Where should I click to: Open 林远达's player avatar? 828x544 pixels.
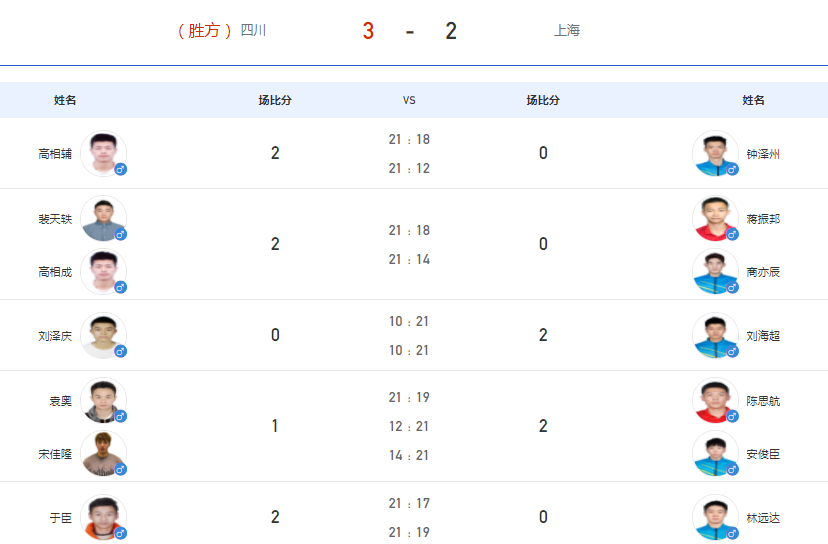point(715,518)
